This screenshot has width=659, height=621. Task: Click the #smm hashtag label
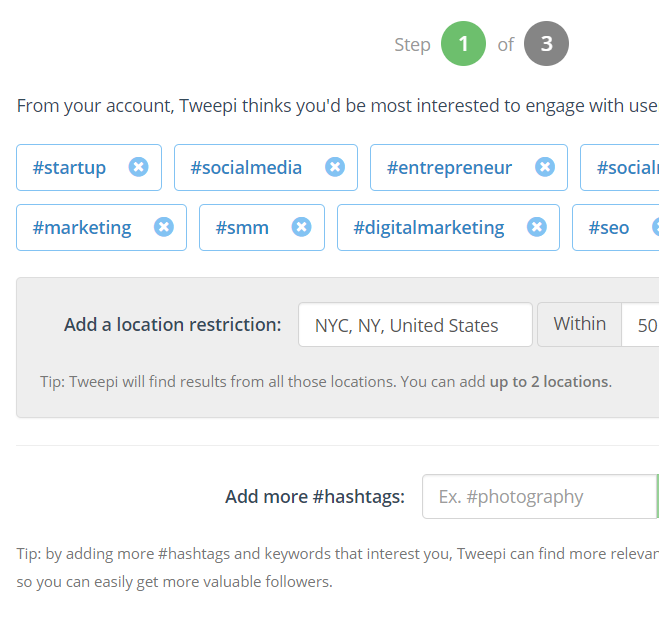tap(243, 227)
